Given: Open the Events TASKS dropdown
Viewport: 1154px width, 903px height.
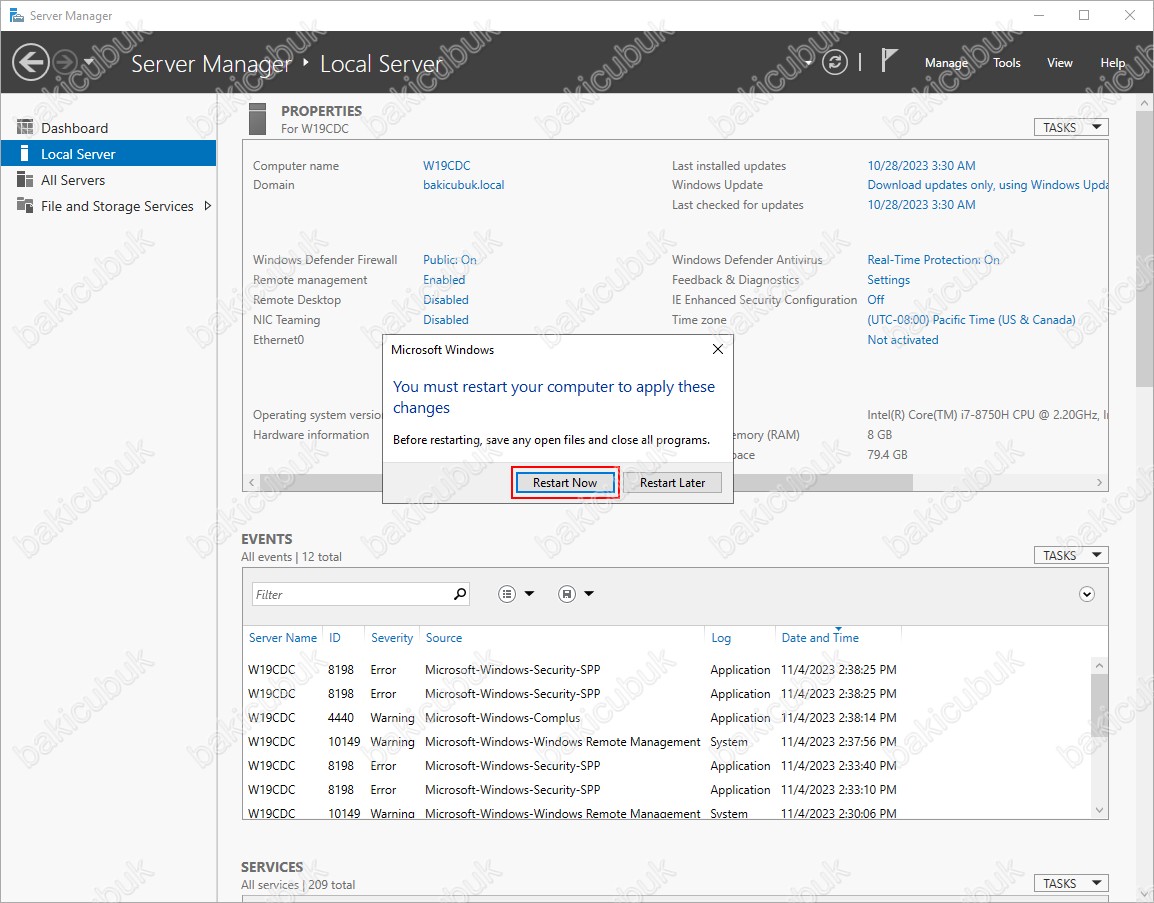Looking at the screenshot, I should coord(1071,556).
